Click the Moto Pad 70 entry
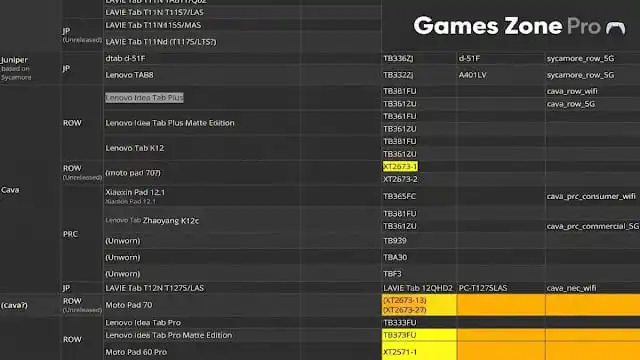The height and width of the screenshot is (360, 640). coord(129,305)
